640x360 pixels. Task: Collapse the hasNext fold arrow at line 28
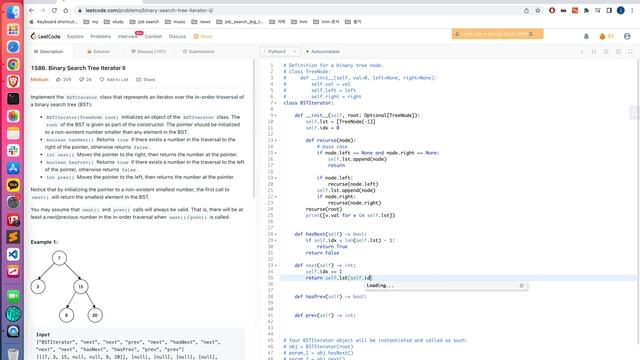[276, 234]
